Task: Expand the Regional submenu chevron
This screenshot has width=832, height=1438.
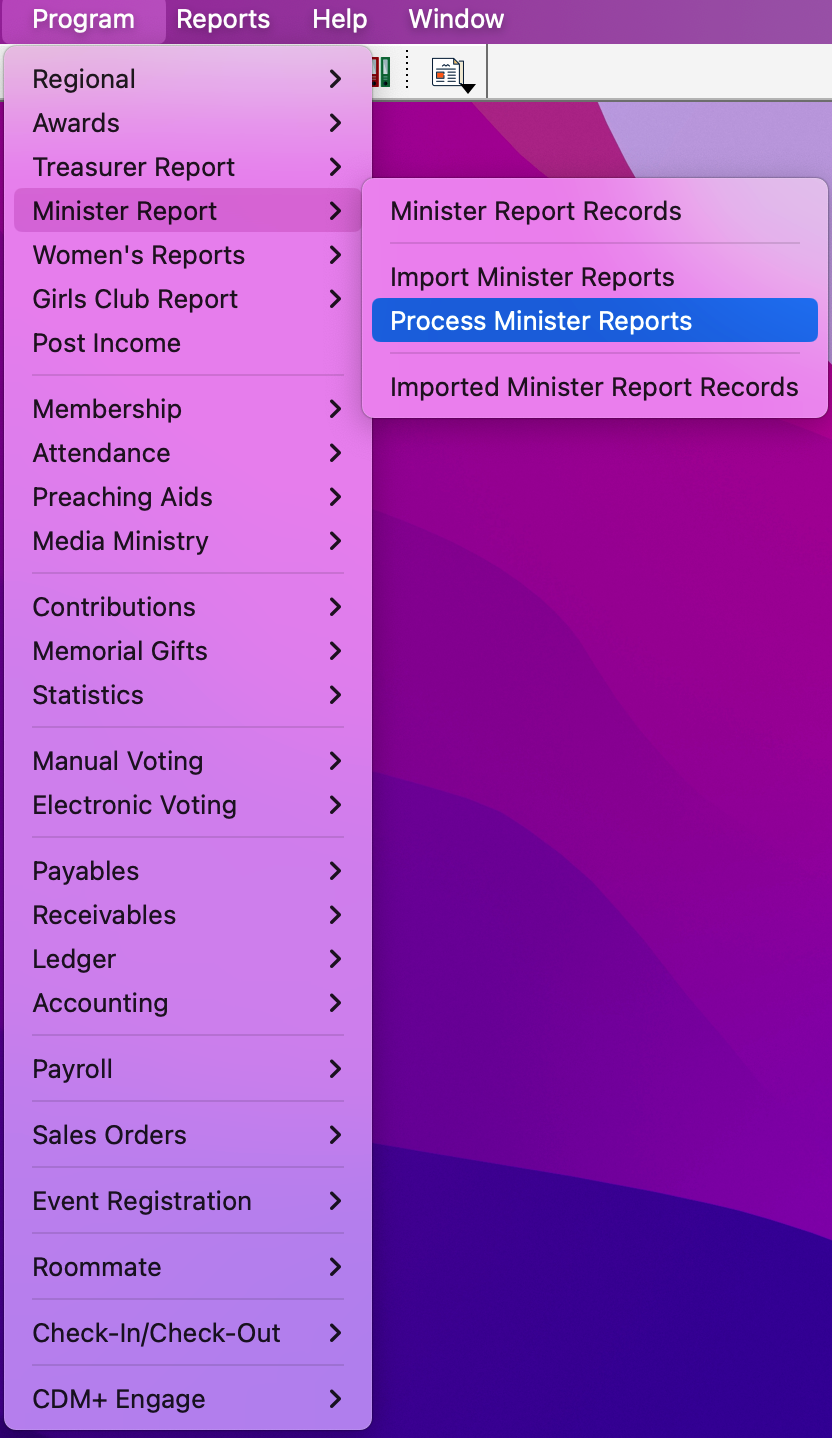Action: [x=335, y=79]
